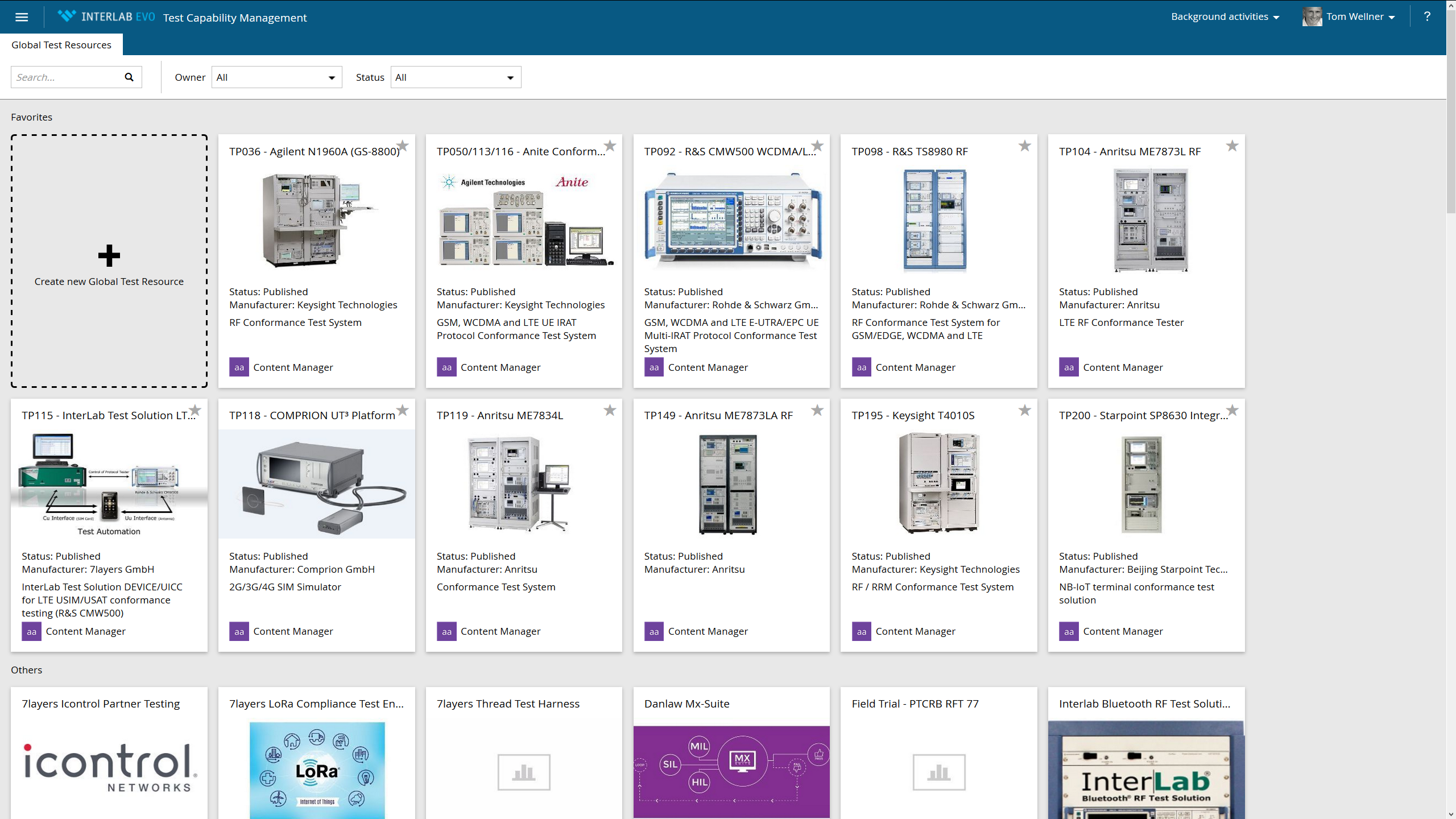Expand the Status filter dropdown
Image resolution: width=1456 pixels, height=819 pixels.
click(456, 77)
